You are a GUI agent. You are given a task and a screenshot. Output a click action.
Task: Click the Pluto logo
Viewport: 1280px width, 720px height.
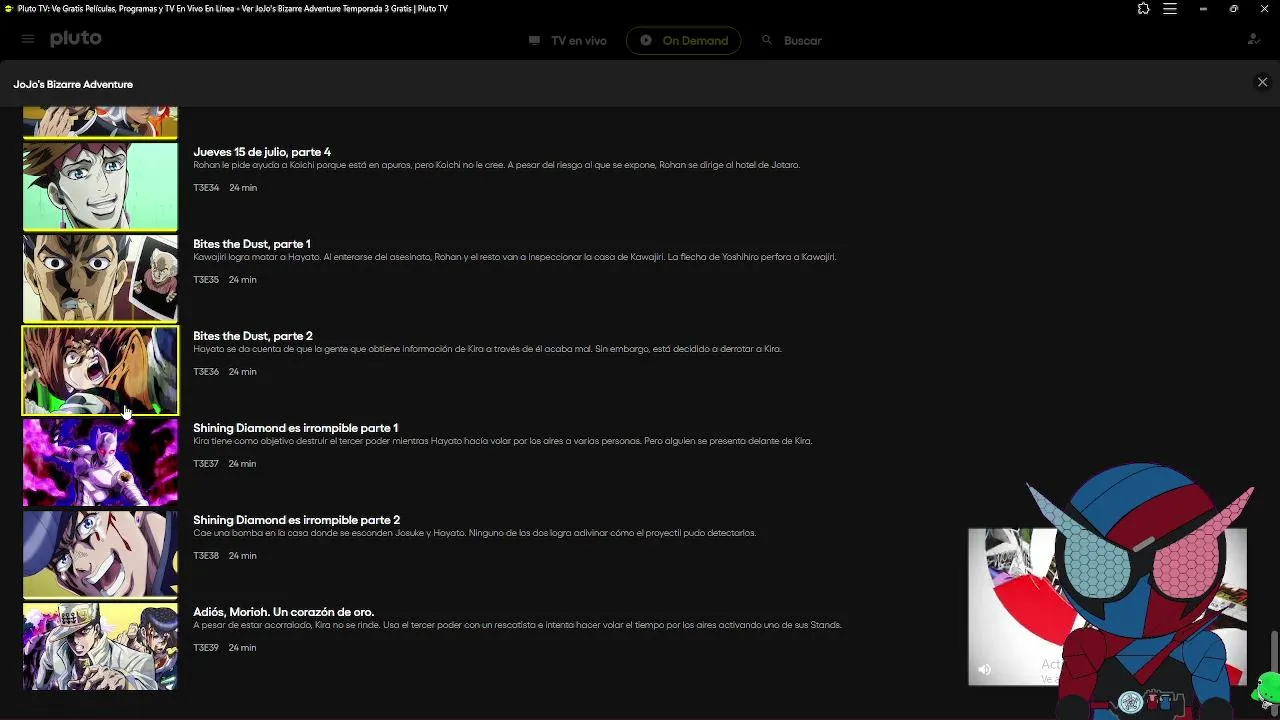tap(76, 39)
